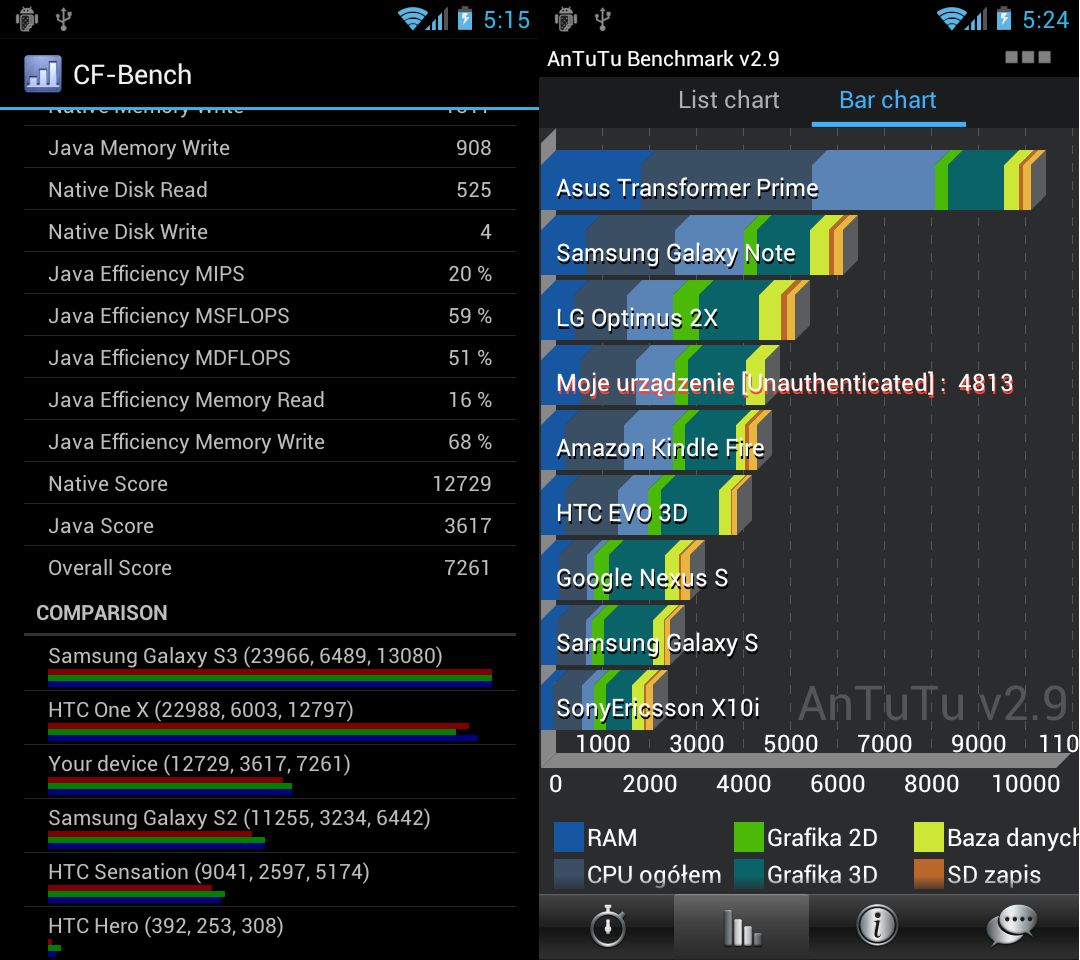This screenshot has height=960, width=1080.
Task: Open the AnTuTu overflow menu squares
Action: [x=1028, y=57]
